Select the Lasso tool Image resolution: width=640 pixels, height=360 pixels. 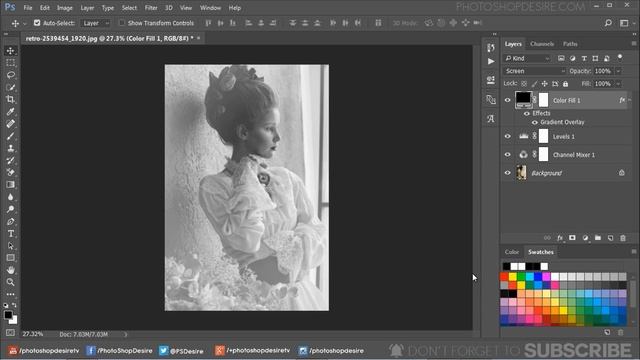tap(11, 75)
